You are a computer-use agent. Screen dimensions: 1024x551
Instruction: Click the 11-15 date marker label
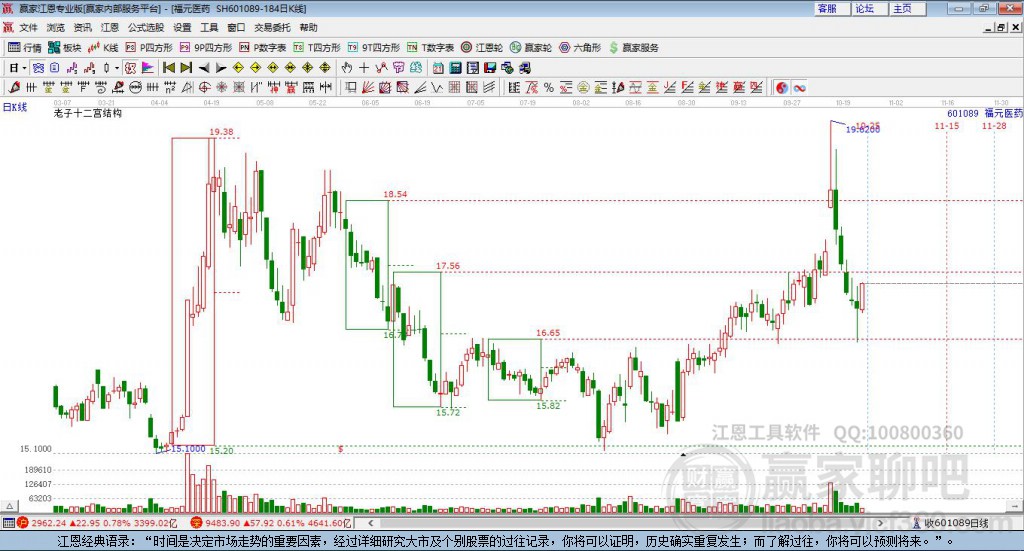coord(947,126)
